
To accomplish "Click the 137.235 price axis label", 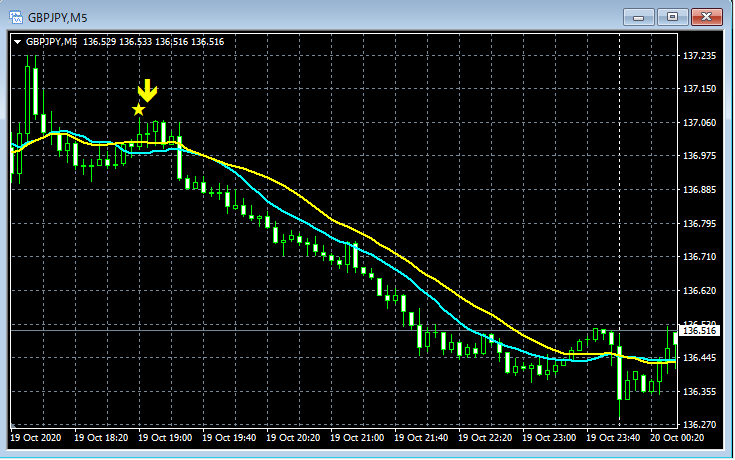I will point(699,56).
